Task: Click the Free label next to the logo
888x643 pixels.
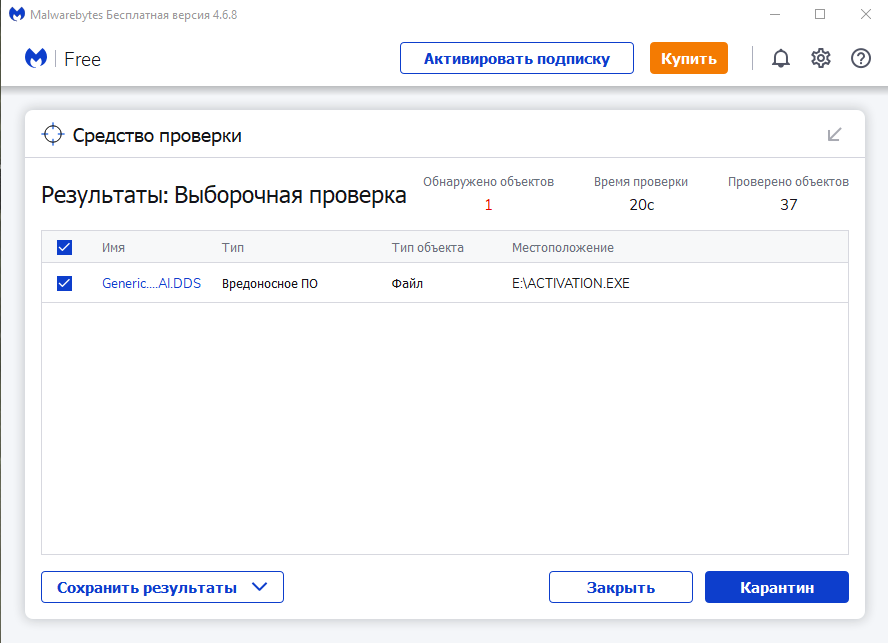Action: [x=82, y=59]
